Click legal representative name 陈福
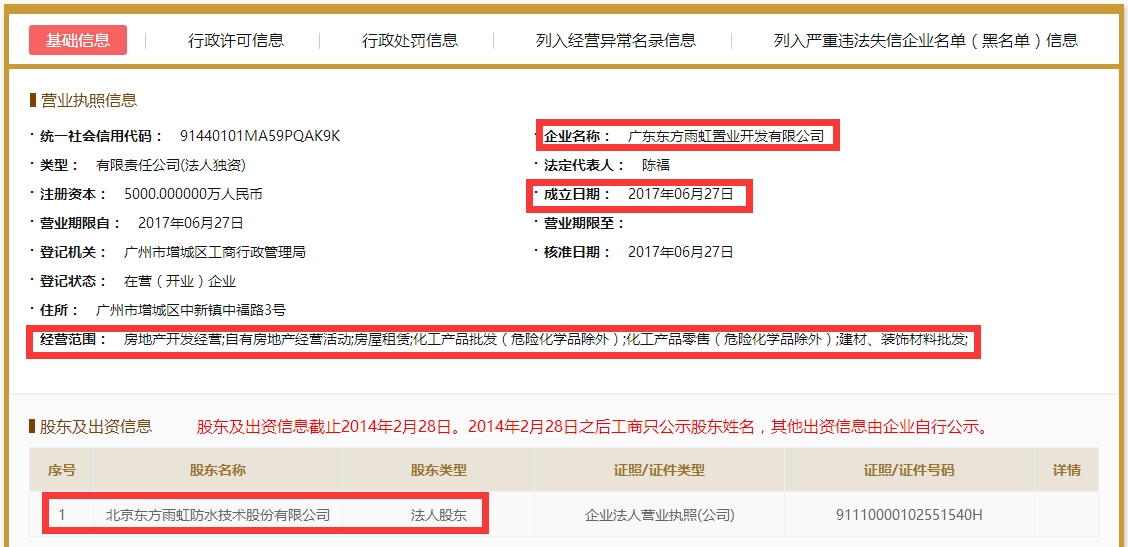Screen dimensions: 1128x547 tap(656, 165)
